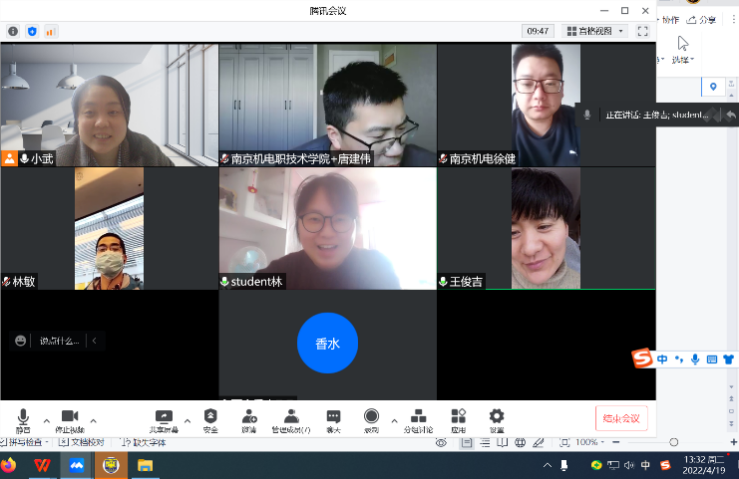This screenshot has height=479, width=739.
Task: Mute the microphone in the meeting toolbar
Action: point(23,417)
